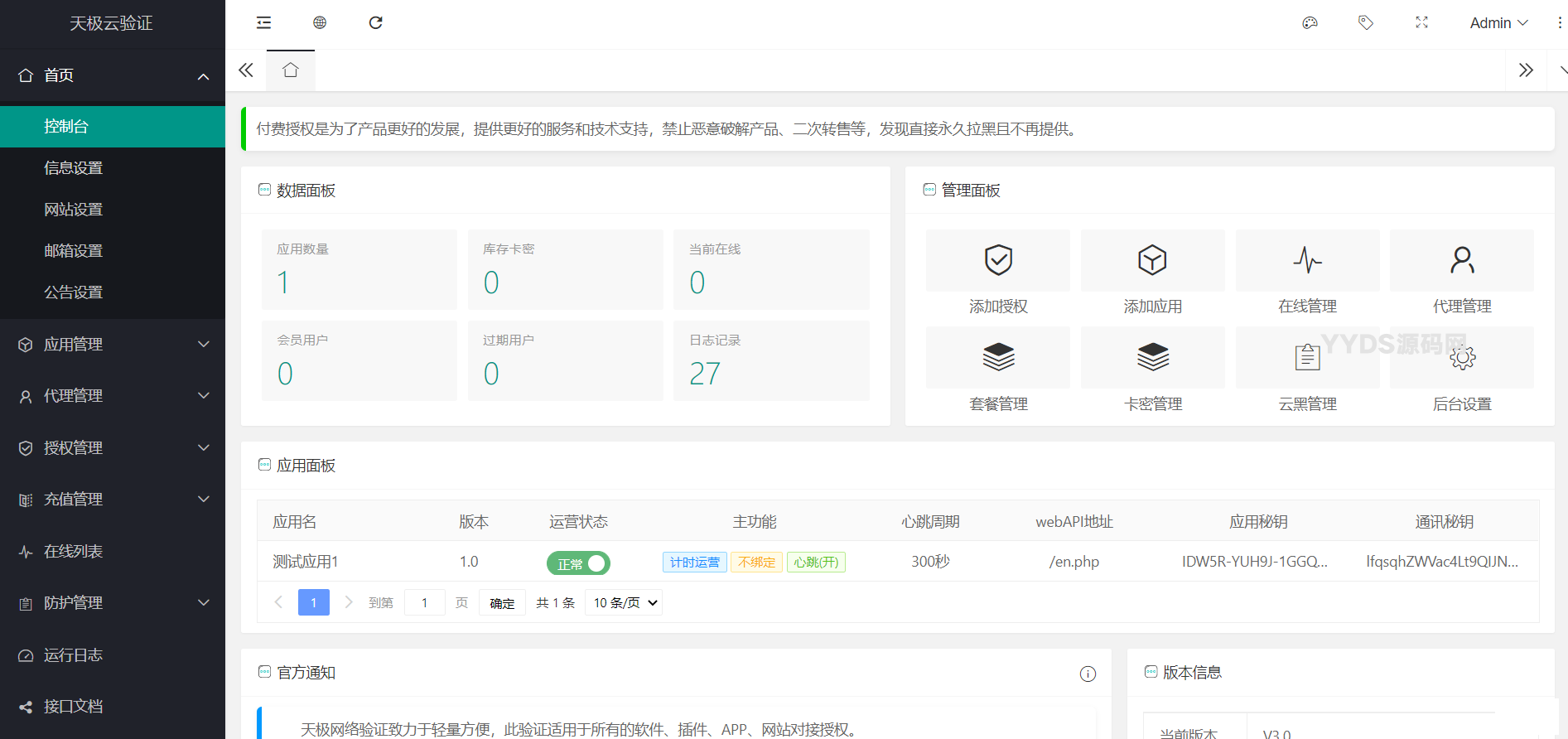Toggle 运营状态 switch for 测试应用1
The height and width of the screenshot is (739, 1568).
[x=578, y=563]
